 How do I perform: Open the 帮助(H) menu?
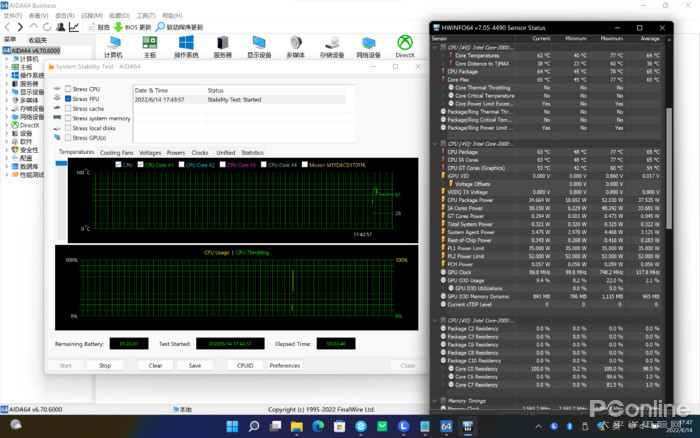pyautogui.click(x=172, y=16)
